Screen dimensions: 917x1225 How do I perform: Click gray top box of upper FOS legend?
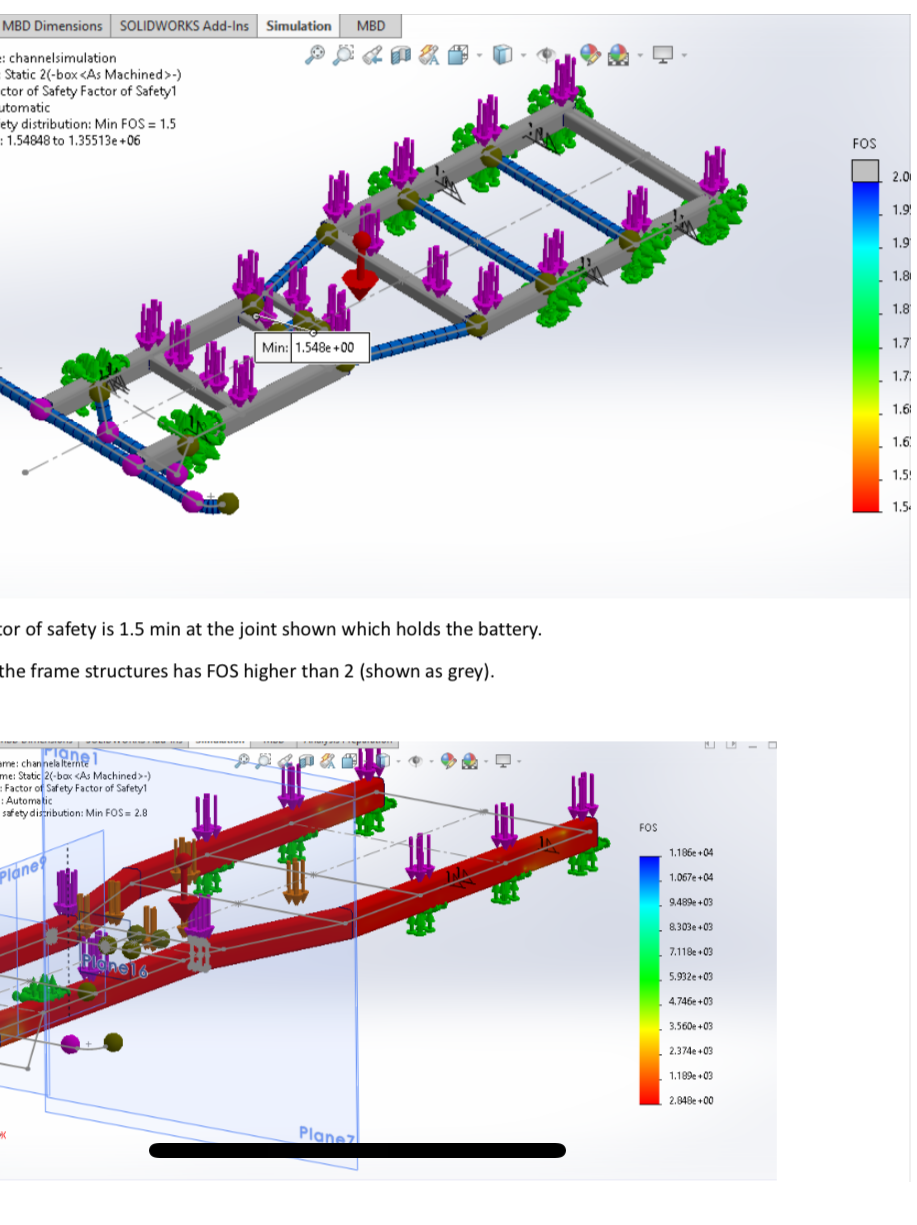pyautogui.click(x=865, y=172)
